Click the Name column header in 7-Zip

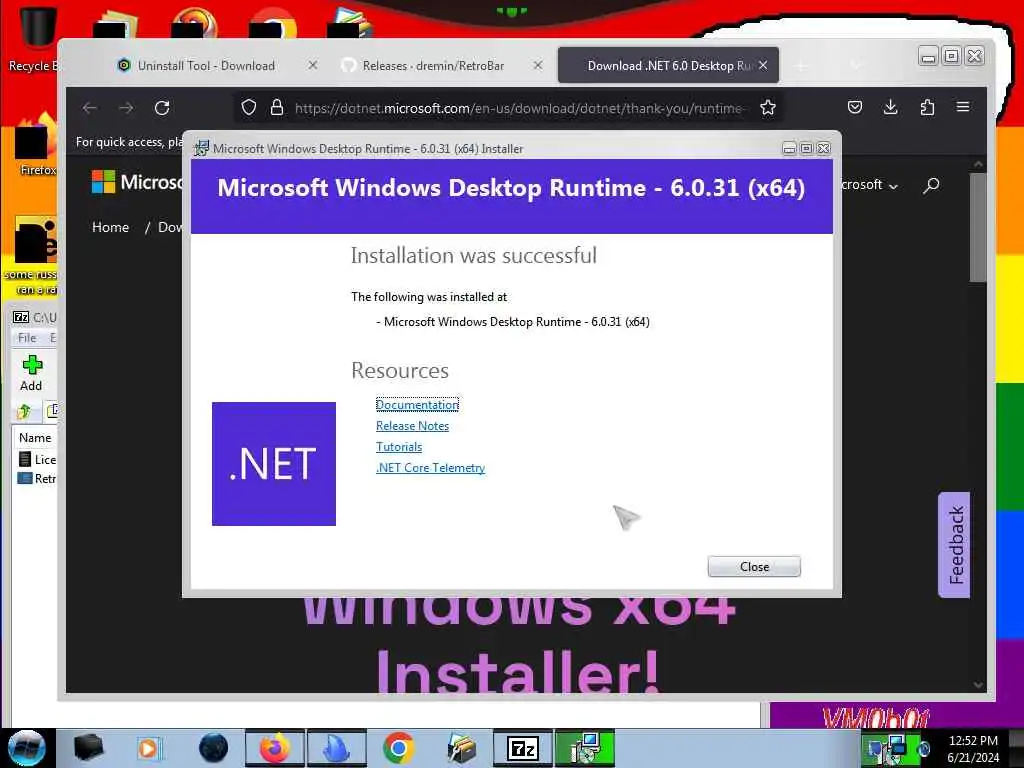point(35,438)
